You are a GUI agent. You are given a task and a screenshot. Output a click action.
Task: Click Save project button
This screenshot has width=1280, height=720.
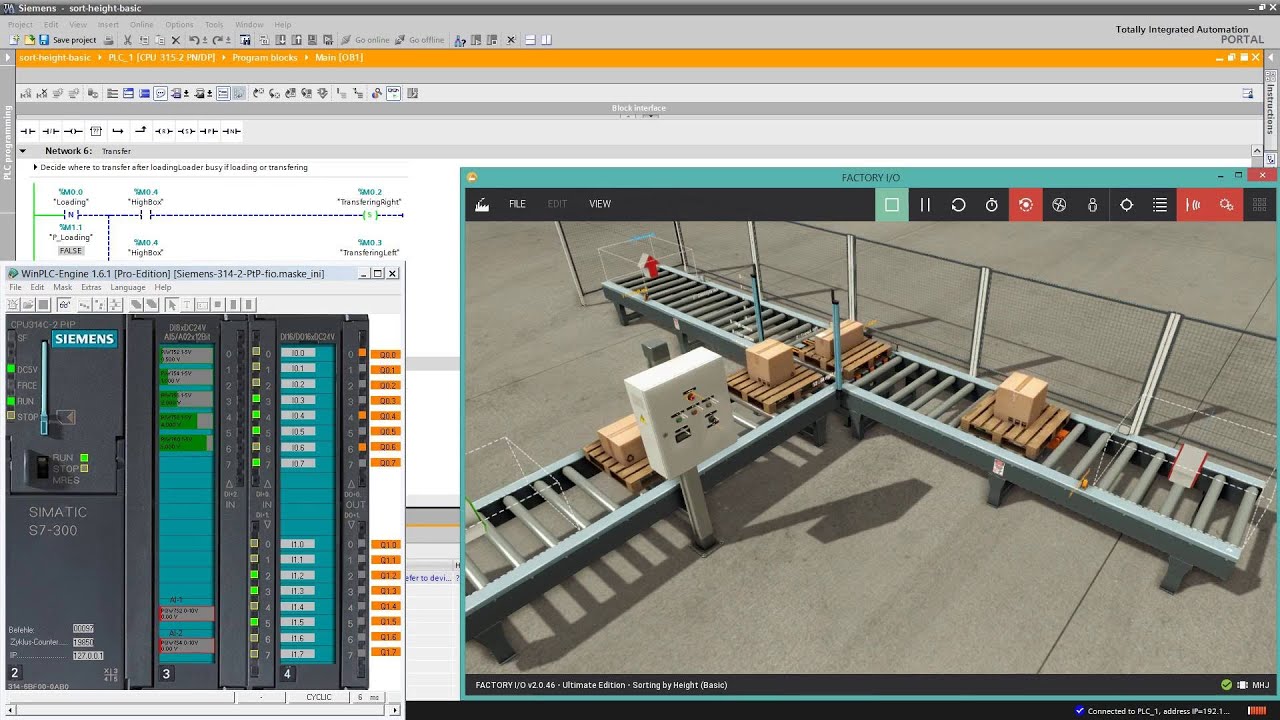[68, 40]
